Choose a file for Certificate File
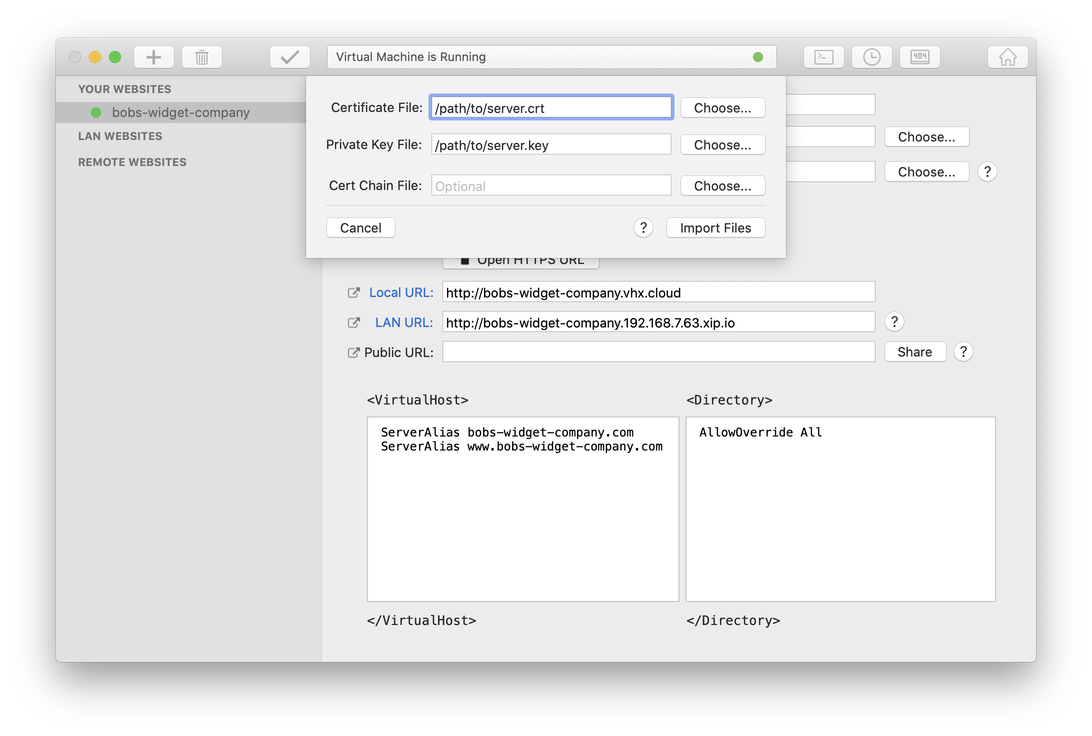The width and height of the screenshot is (1092, 736). click(x=722, y=108)
